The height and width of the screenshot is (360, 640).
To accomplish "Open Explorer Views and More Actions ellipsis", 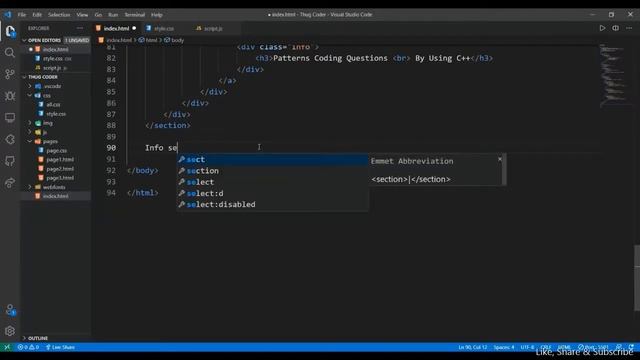I will coord(80,28).
